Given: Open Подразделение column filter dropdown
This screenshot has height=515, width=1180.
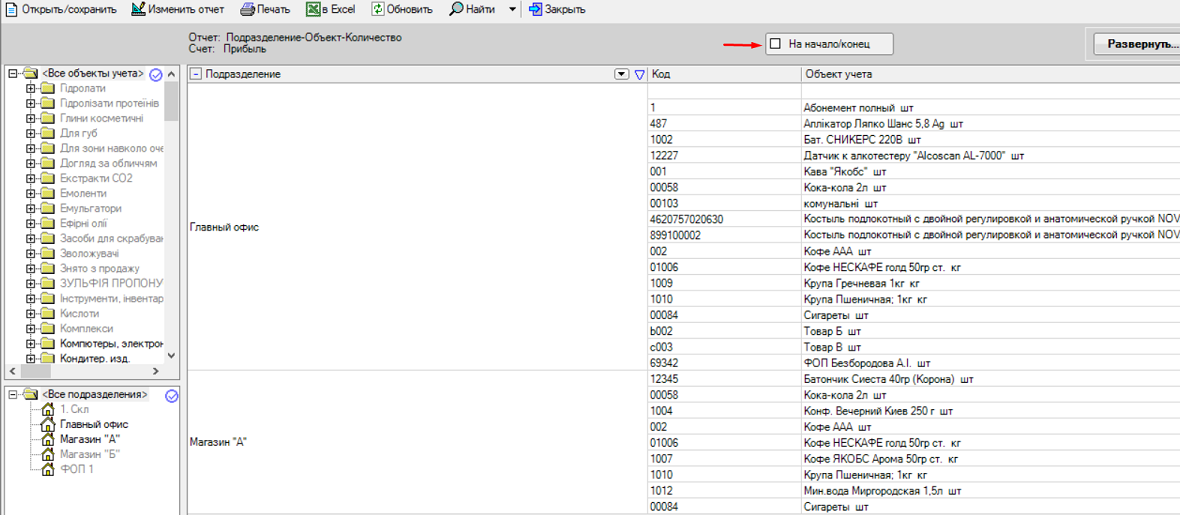Looking at the screenshot, I should [622, 74].
